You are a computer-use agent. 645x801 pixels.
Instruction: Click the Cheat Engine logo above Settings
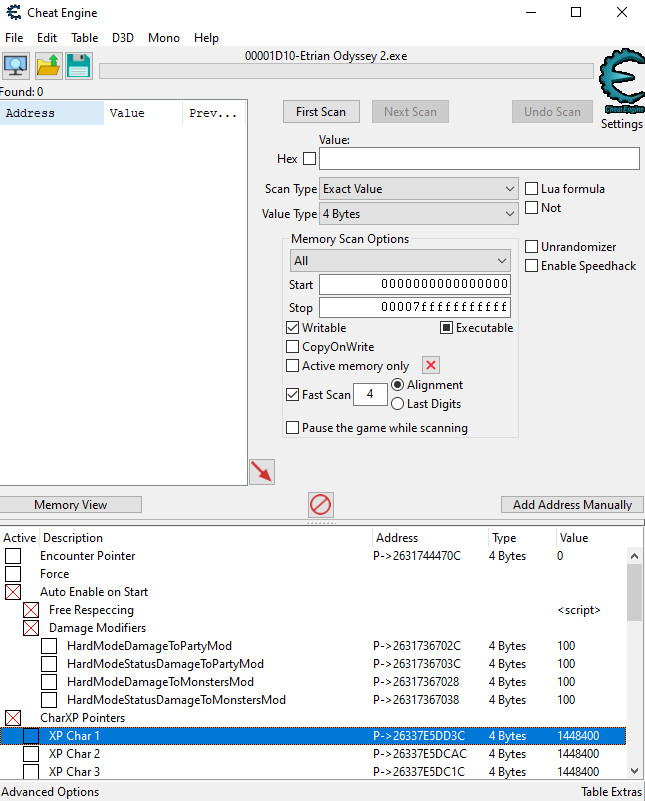pyautogui.click(x=621, y=82)
